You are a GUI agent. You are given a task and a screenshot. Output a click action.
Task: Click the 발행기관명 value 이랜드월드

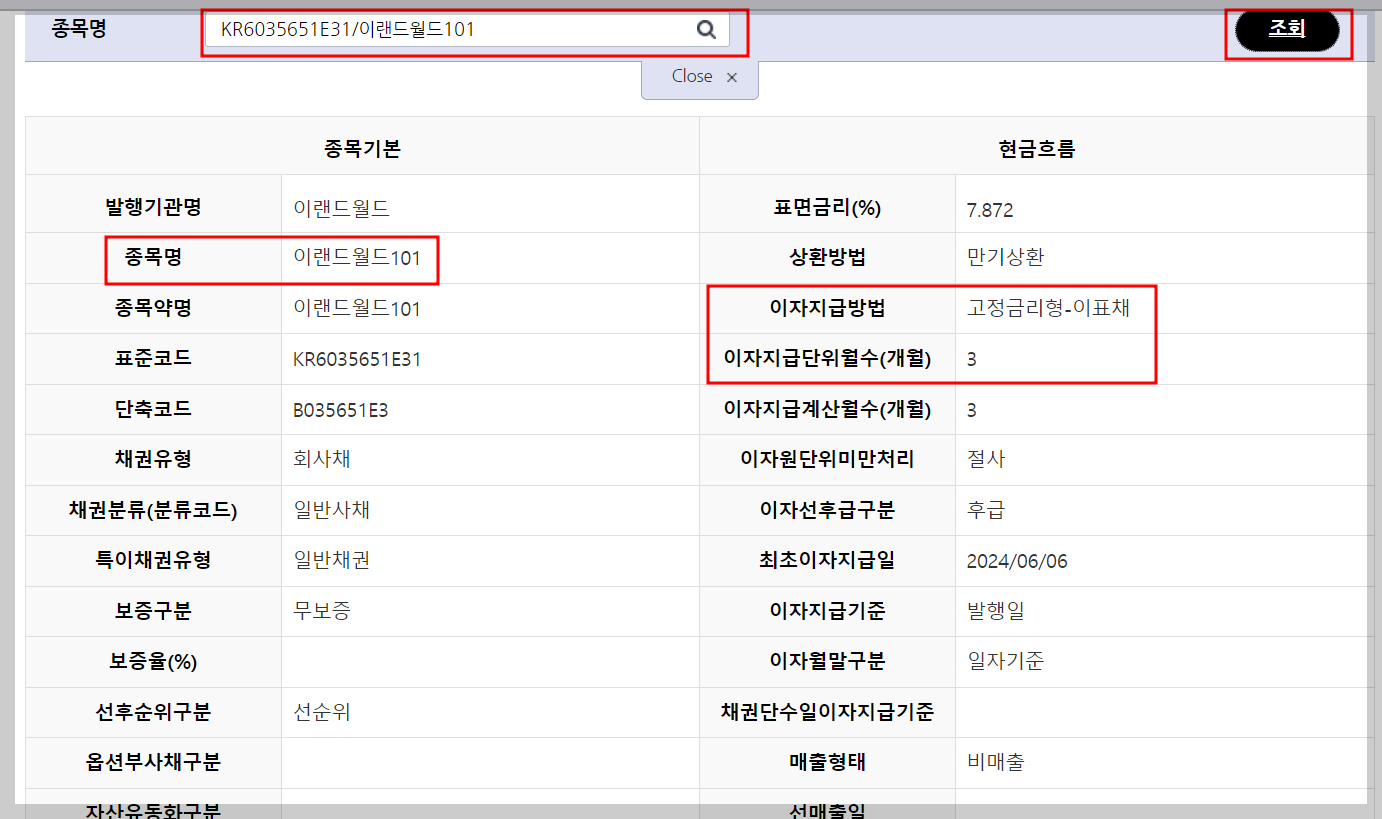(341, 209)
